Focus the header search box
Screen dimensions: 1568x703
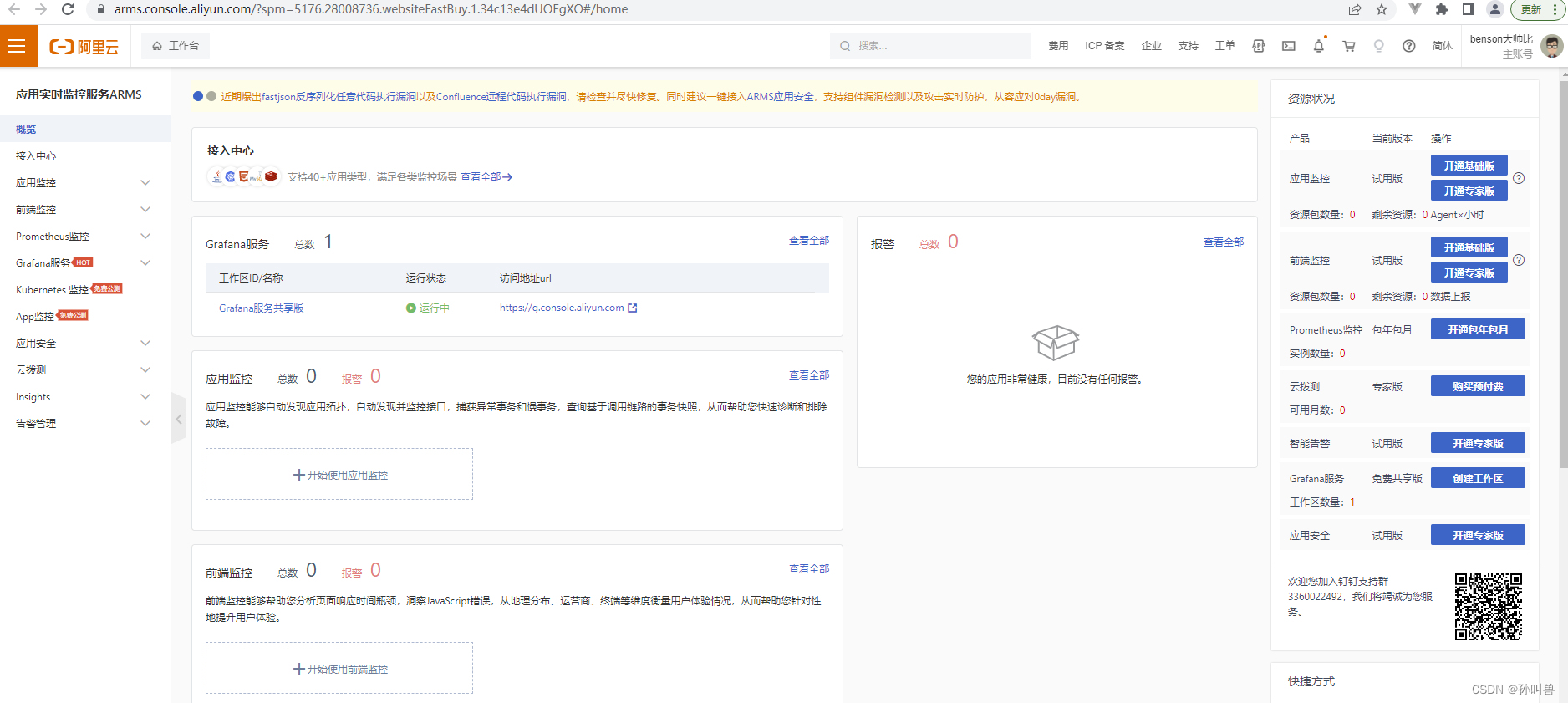[930, 46]
